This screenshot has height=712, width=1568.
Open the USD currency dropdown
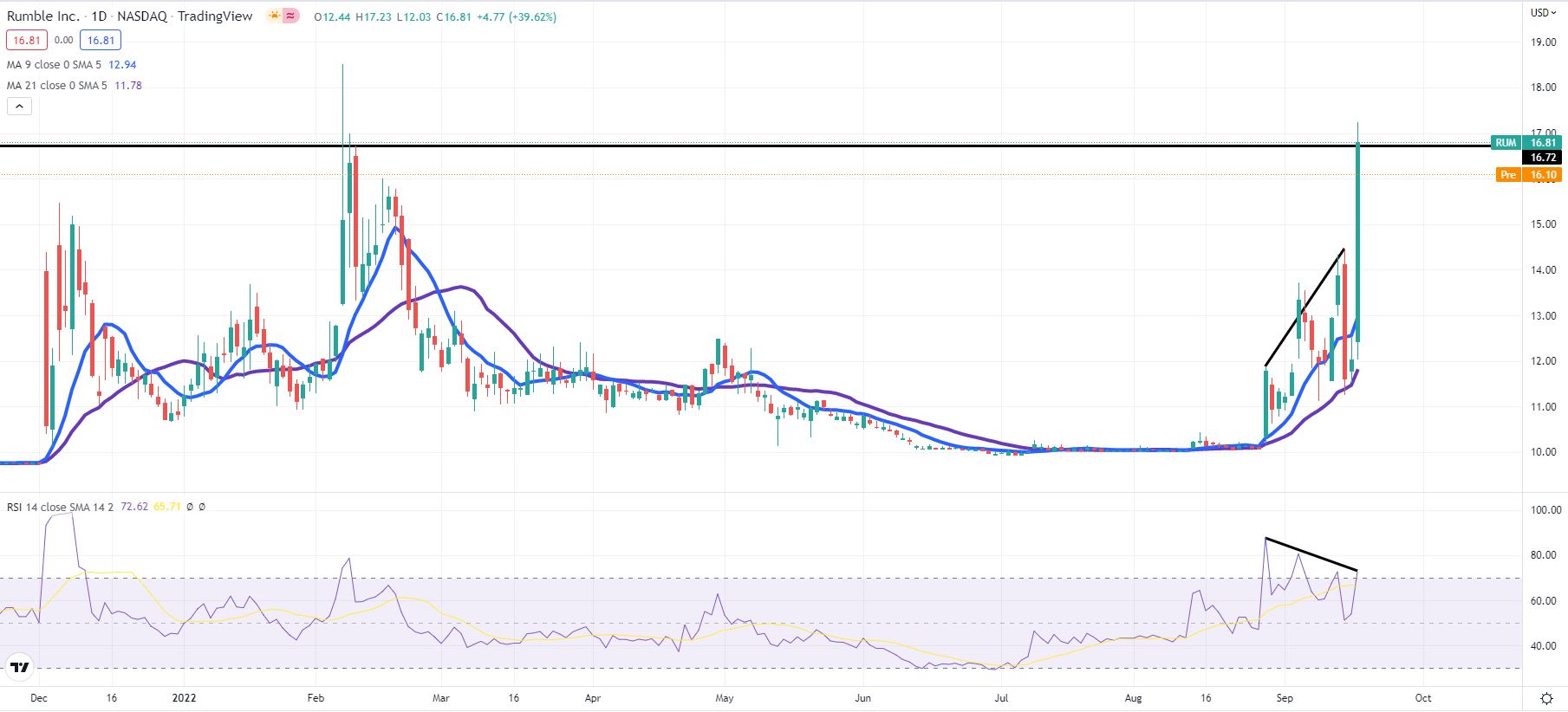pyautogui.click(x=1544, y=12)
